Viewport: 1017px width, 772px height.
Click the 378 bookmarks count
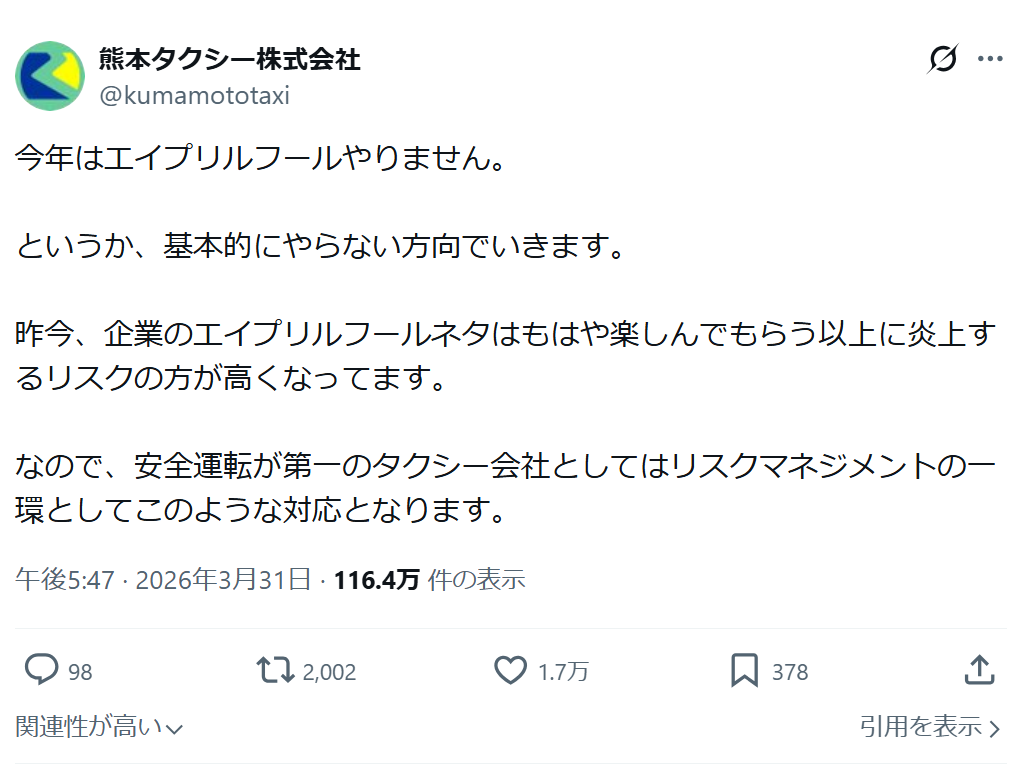click(790, 672)
